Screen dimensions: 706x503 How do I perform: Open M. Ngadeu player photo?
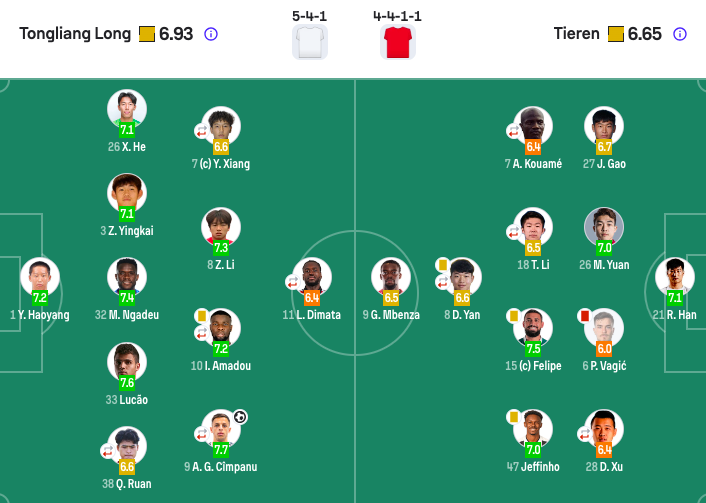tap(127, 275)
